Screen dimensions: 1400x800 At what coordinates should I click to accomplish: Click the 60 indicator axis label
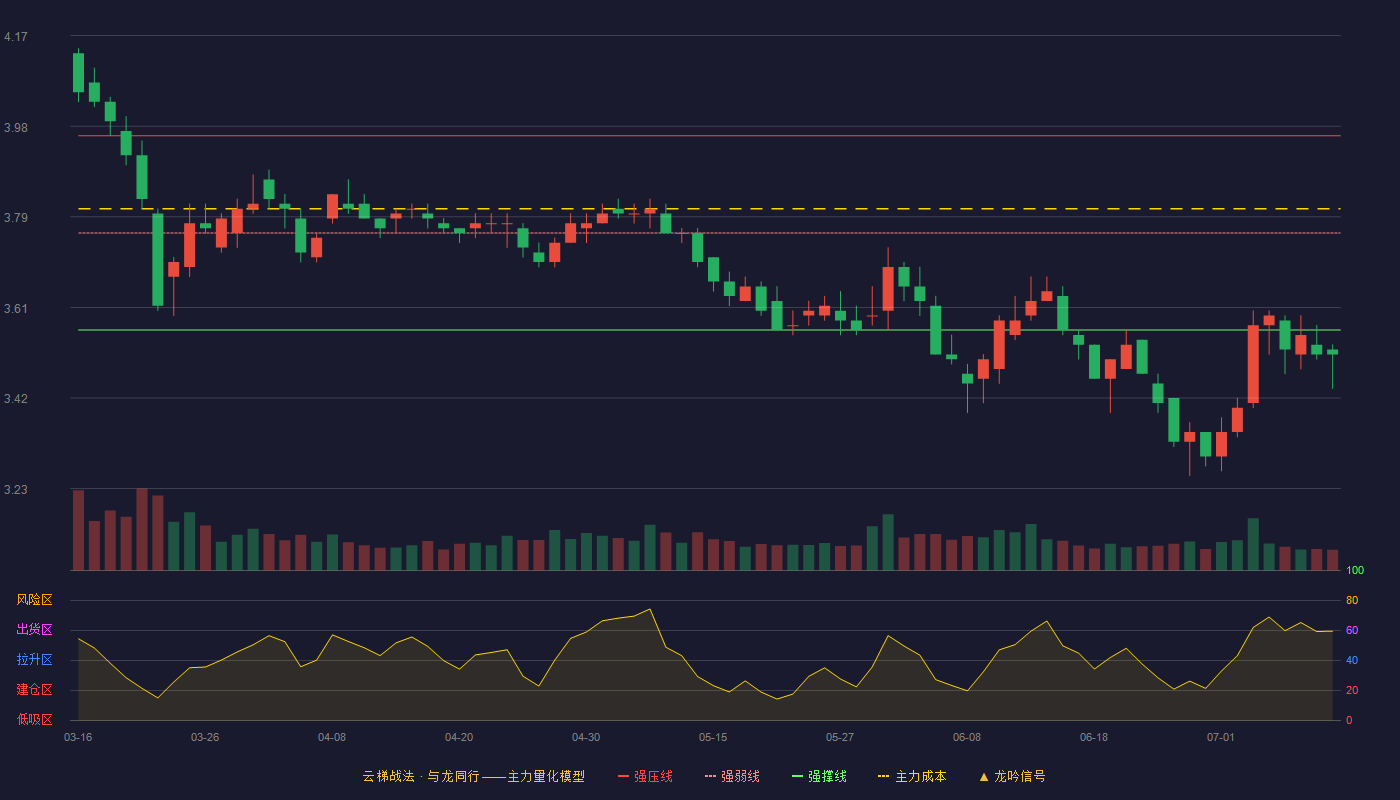tap(1352, 630)
